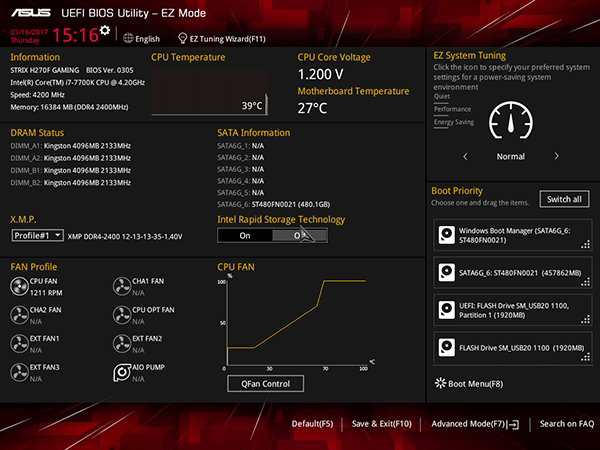Image resolution: width=600 pixels, height=450 pixels.
Task: Grab drag handle on UEFI FLASH Drive entry
Action: click(585, 320)
